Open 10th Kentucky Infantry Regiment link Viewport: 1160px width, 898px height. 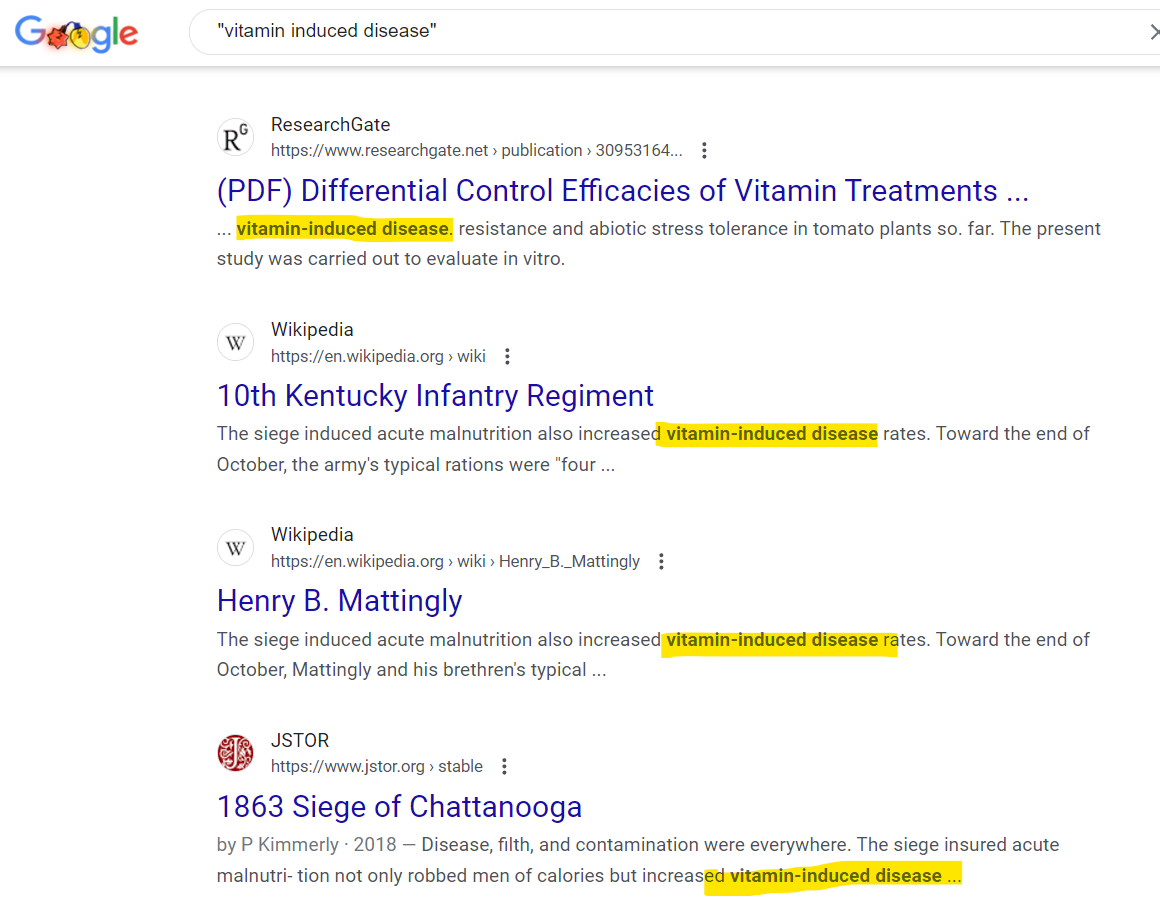click(435, 396)
